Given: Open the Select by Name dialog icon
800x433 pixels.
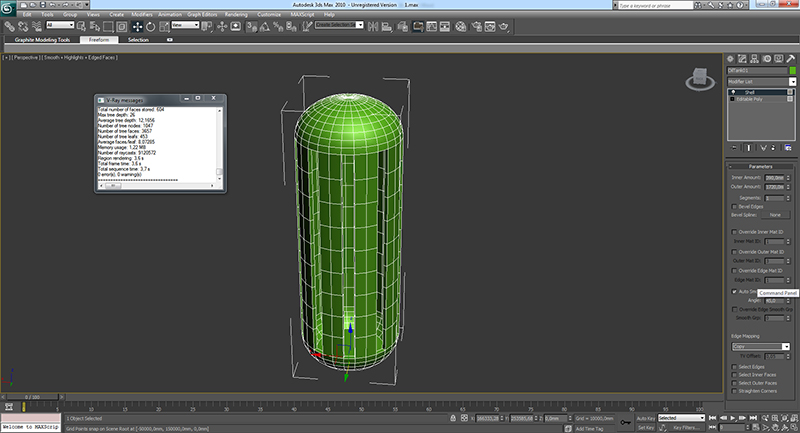Looking at the screenshot, I should (x=95, y=26).
